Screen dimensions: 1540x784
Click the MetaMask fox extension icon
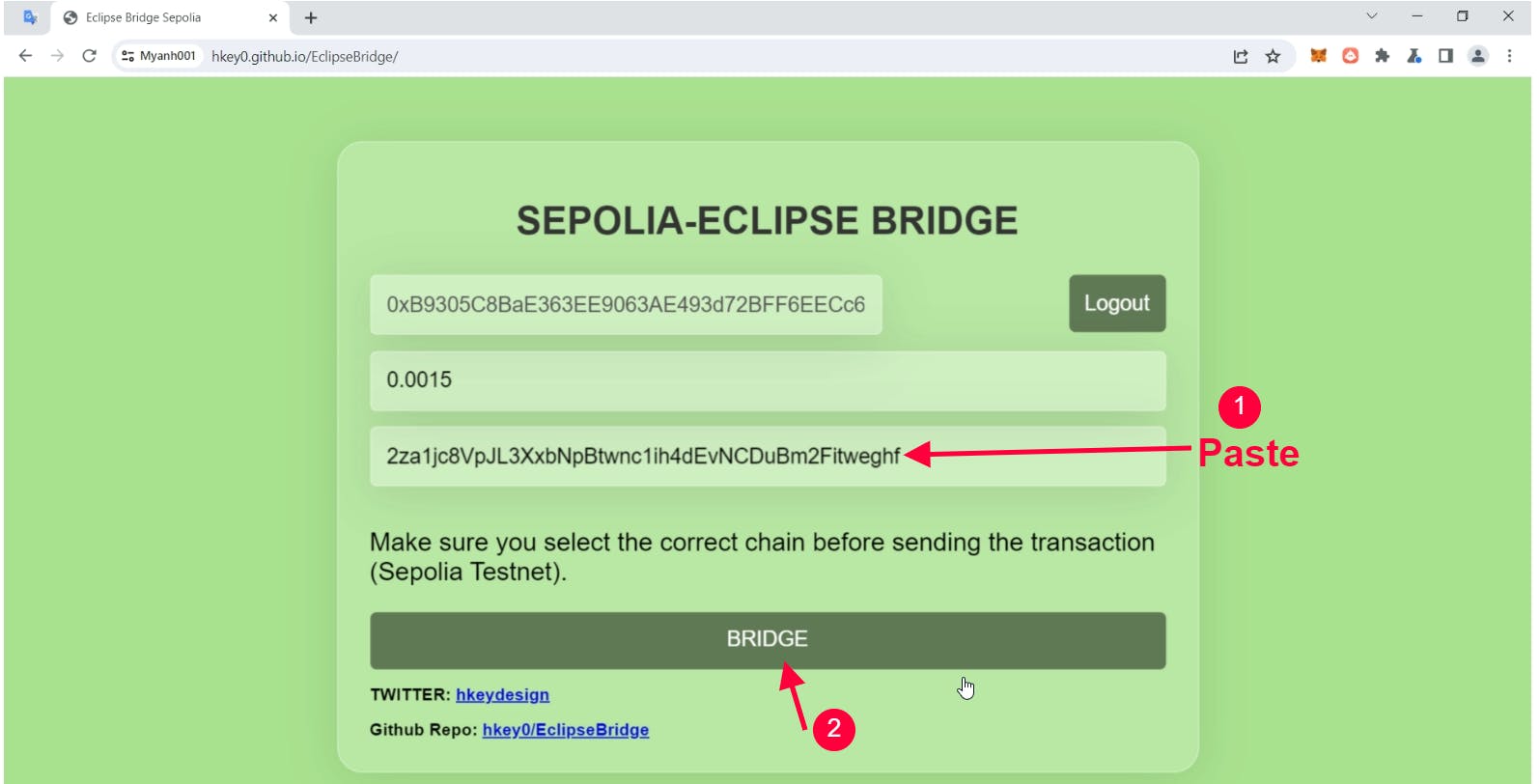click(x=1318, y=56)
